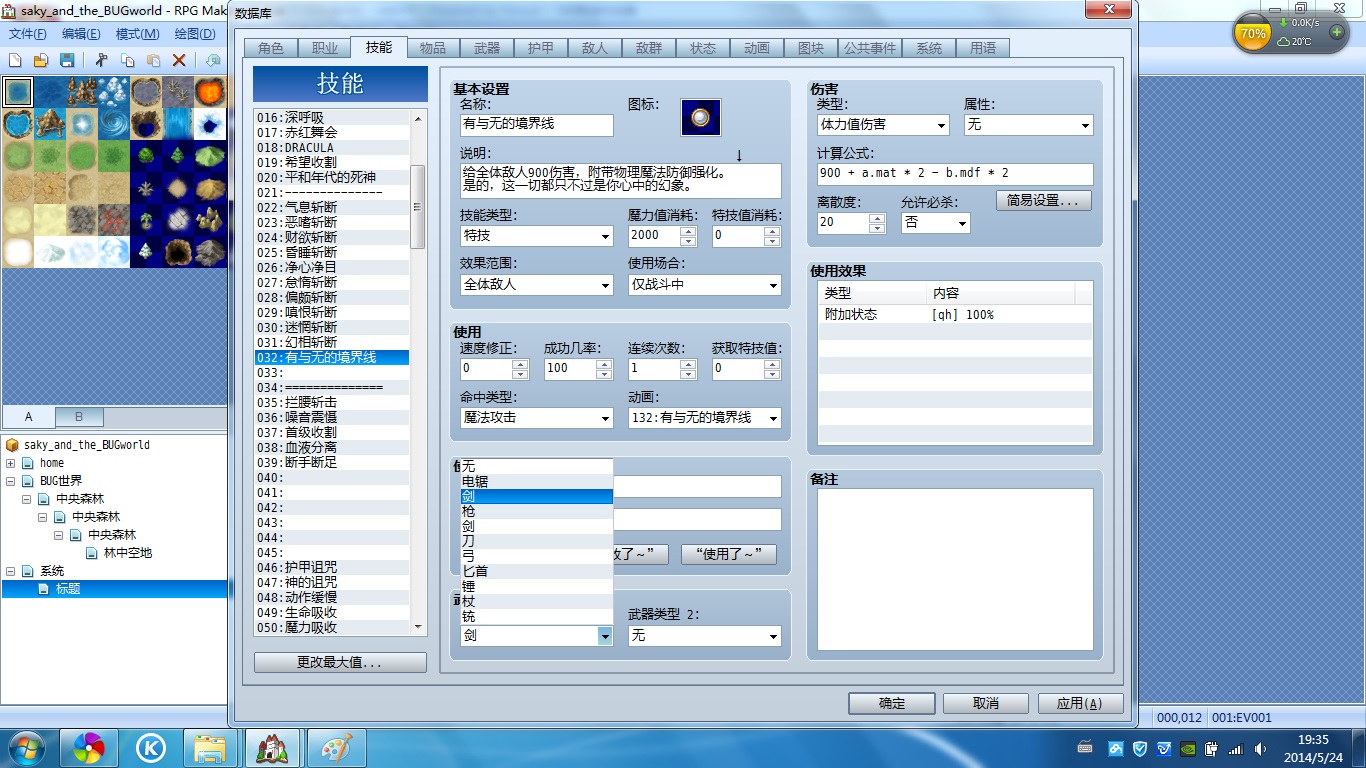
Task: Click the Copy pages toolbar icon
Action: pos(127,60)
